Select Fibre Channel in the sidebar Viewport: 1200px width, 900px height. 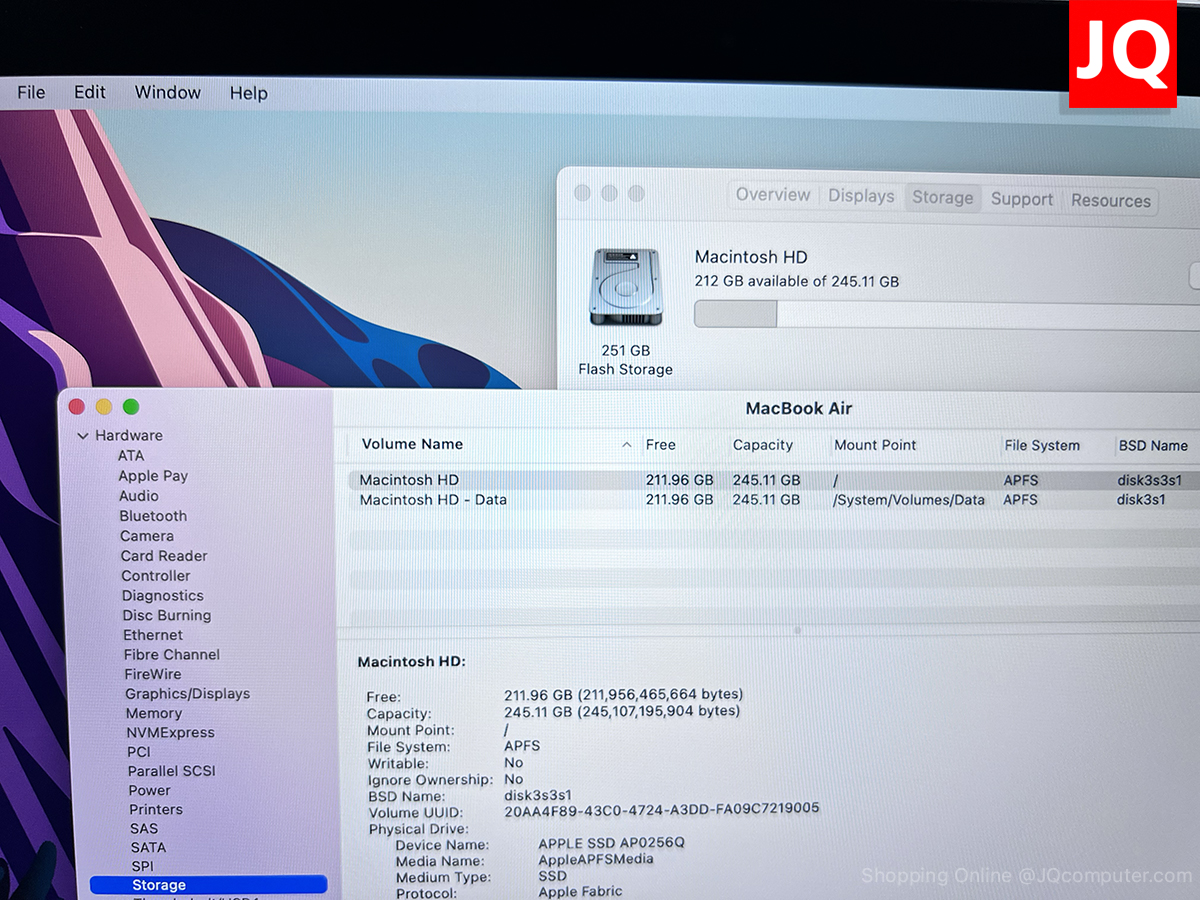tap(172, 655)
